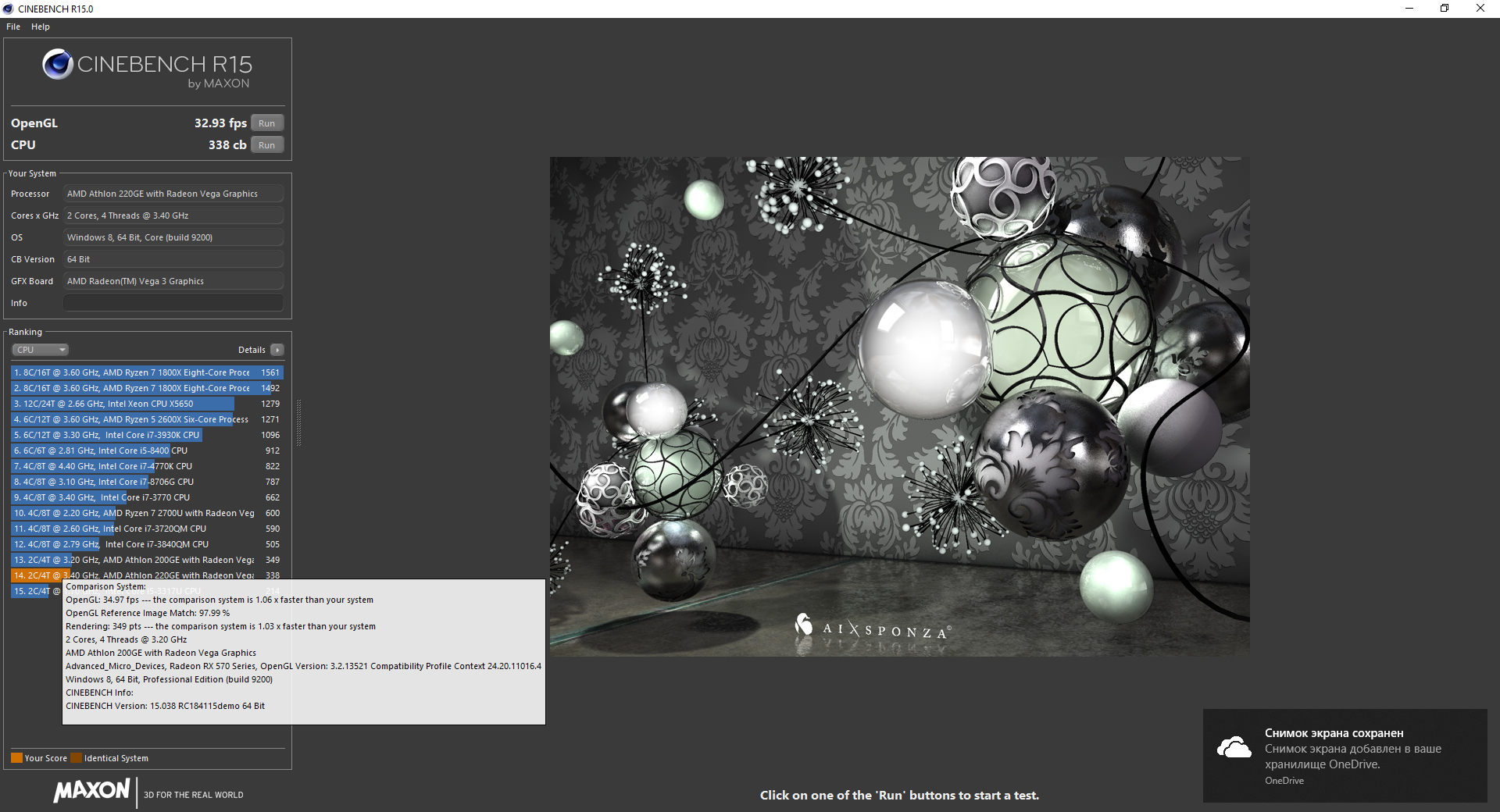Open the OneDrive screenshot saved notification
1500x812 pixels.
(1345, 756)
